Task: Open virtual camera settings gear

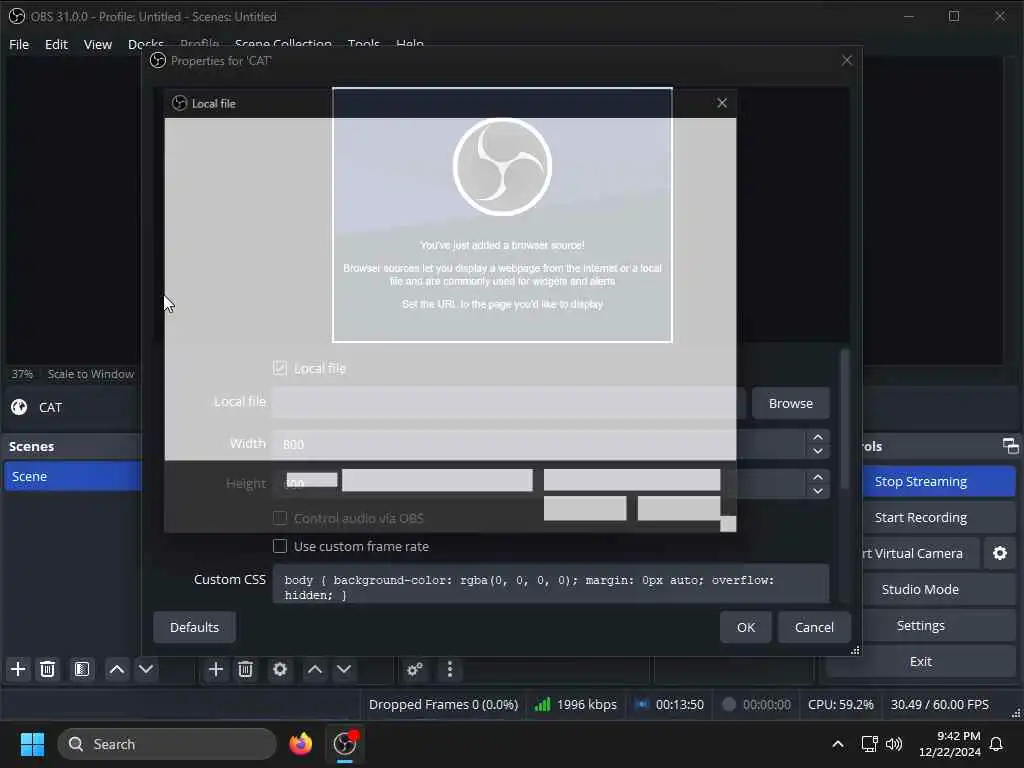Action: click(1000, 553)
